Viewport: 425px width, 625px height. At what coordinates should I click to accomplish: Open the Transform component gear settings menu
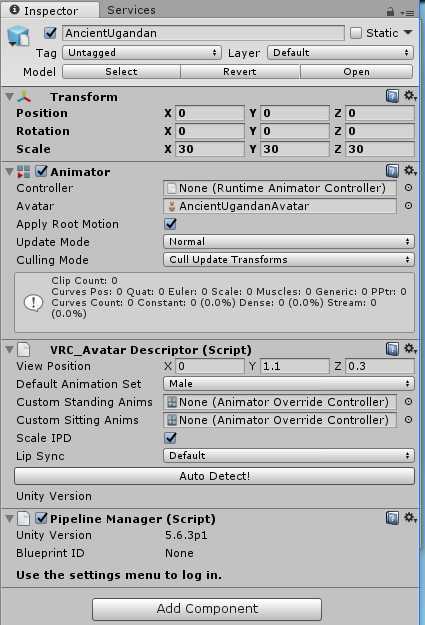coord(410,96)
